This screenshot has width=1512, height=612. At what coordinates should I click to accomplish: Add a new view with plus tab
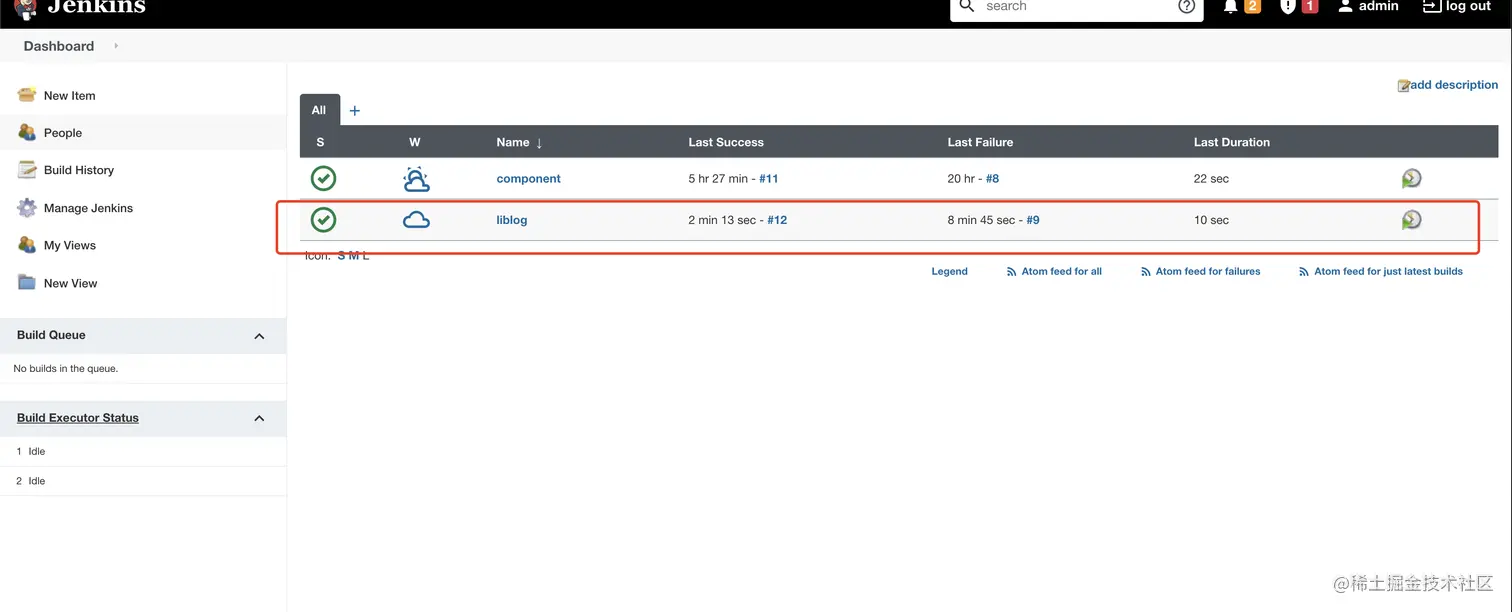click(354, 111)
